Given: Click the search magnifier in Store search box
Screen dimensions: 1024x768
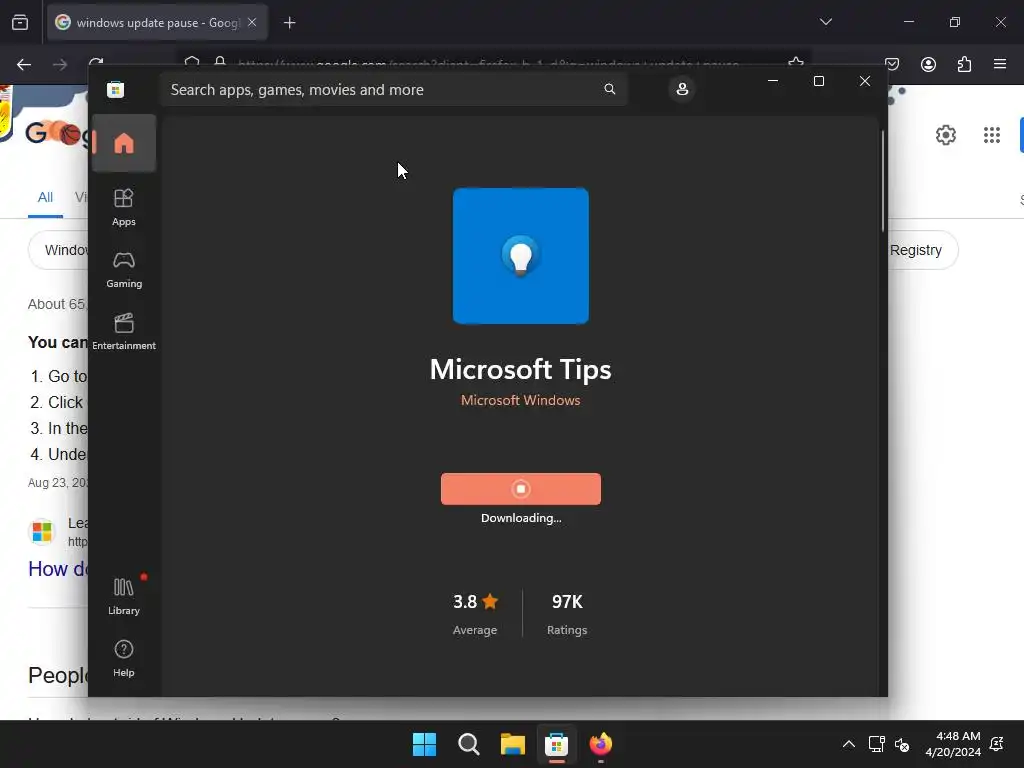Looking at the screenshot, I should point(609,89).
